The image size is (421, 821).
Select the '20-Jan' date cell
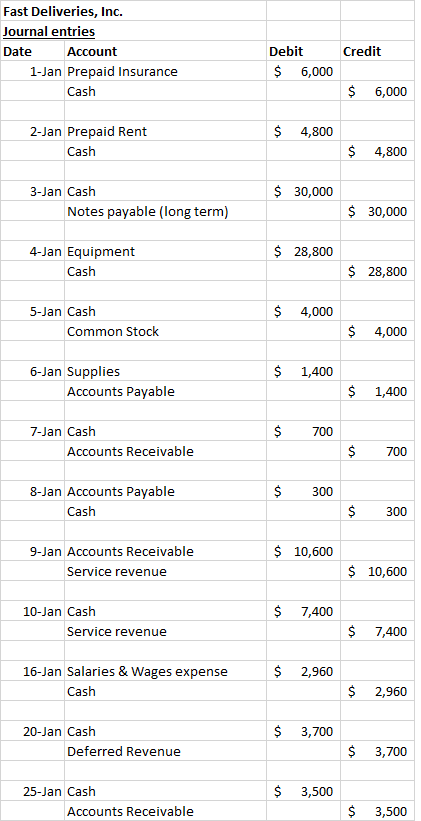click(x=33, y=731)
